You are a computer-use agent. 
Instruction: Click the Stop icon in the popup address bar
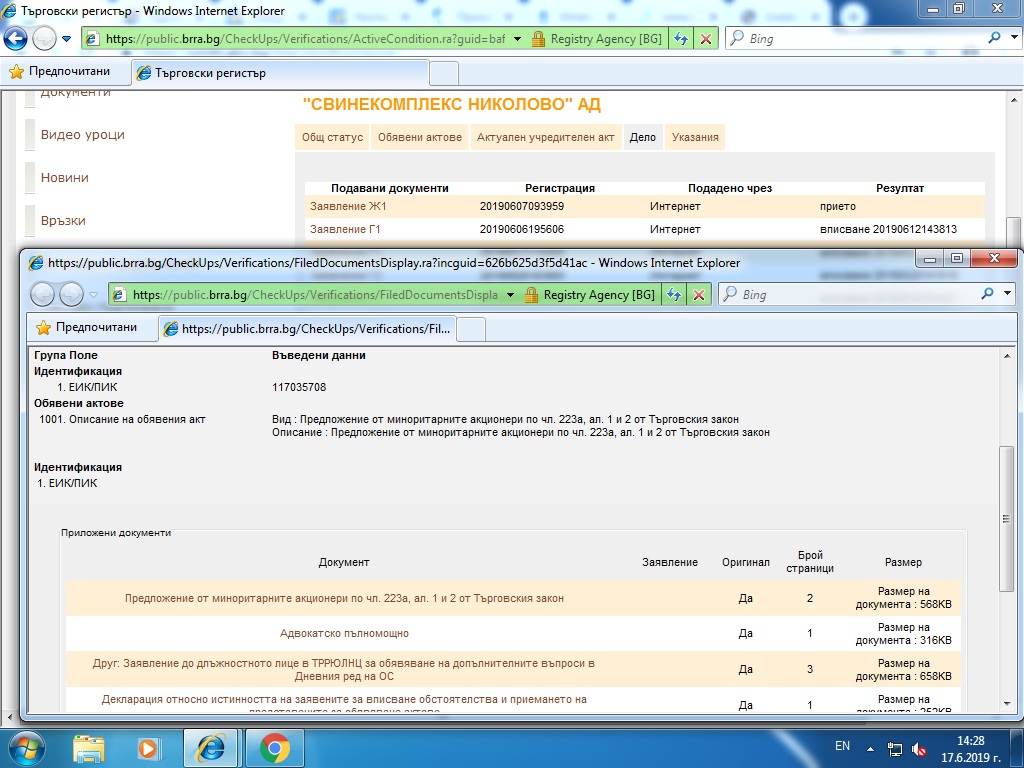pyautogui.click(x=700, y=295)
